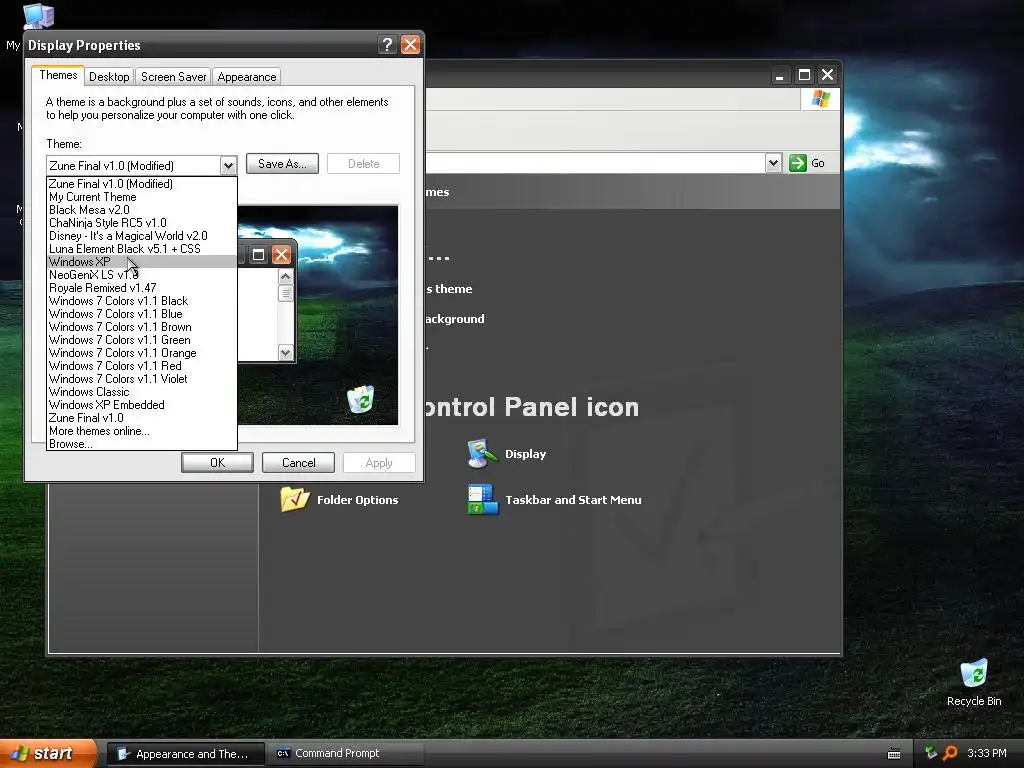Collapse the Theme dropdown arrow
Image resolution: width=1024 pixels, height=768 pixels.
228,166
